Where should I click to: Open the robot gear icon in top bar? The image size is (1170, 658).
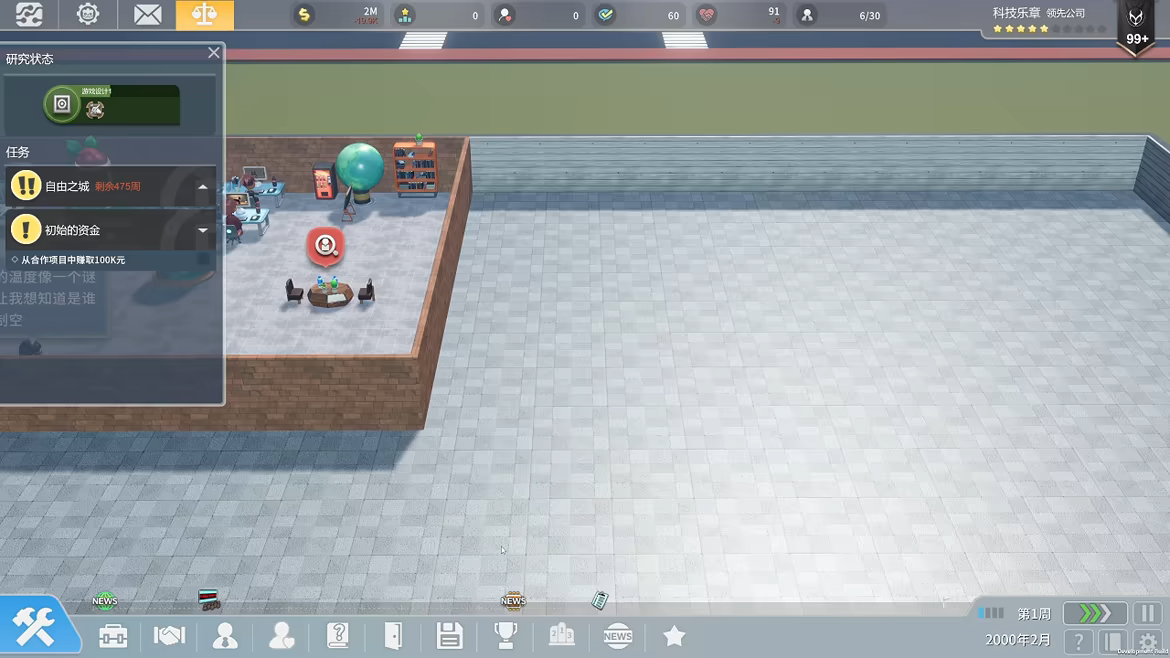pos(88,14)
